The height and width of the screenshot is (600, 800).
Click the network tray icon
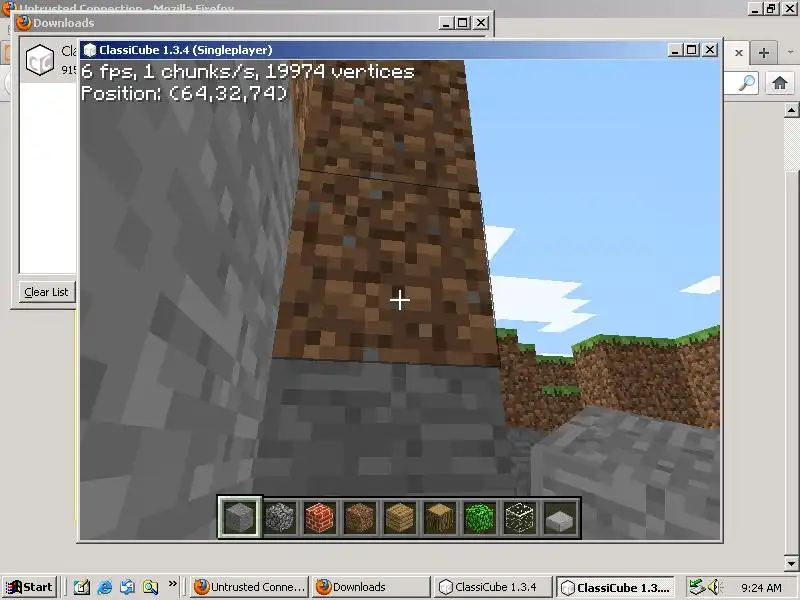pos(696,587)
